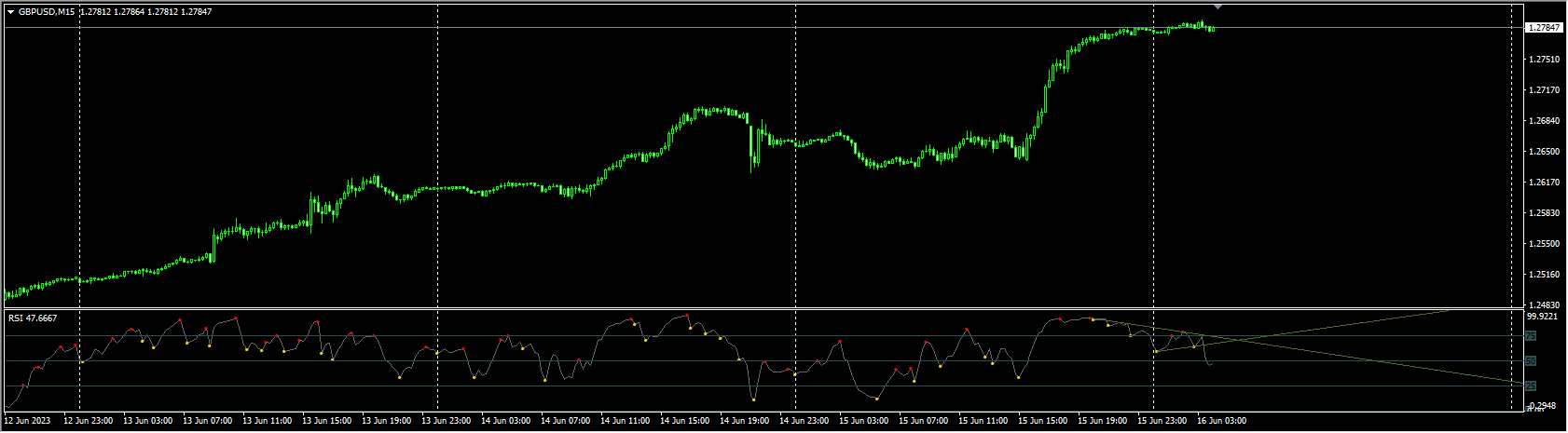Click the 14 Jun 07:00 time label
Viewport: 1568px width, 433px height.
point(566,422)
